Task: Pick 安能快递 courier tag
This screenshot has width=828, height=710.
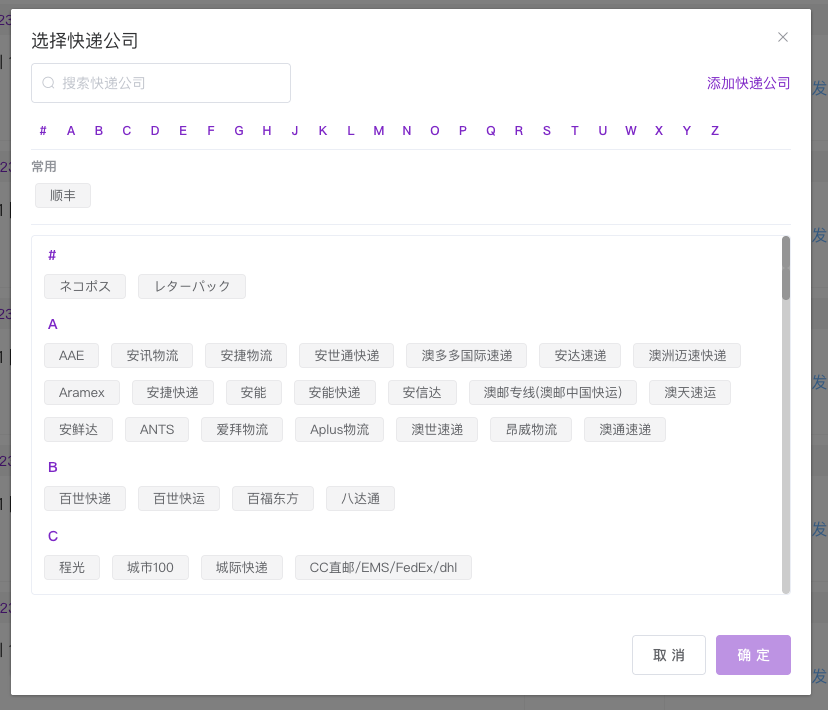Action: [x=335, y=392]
